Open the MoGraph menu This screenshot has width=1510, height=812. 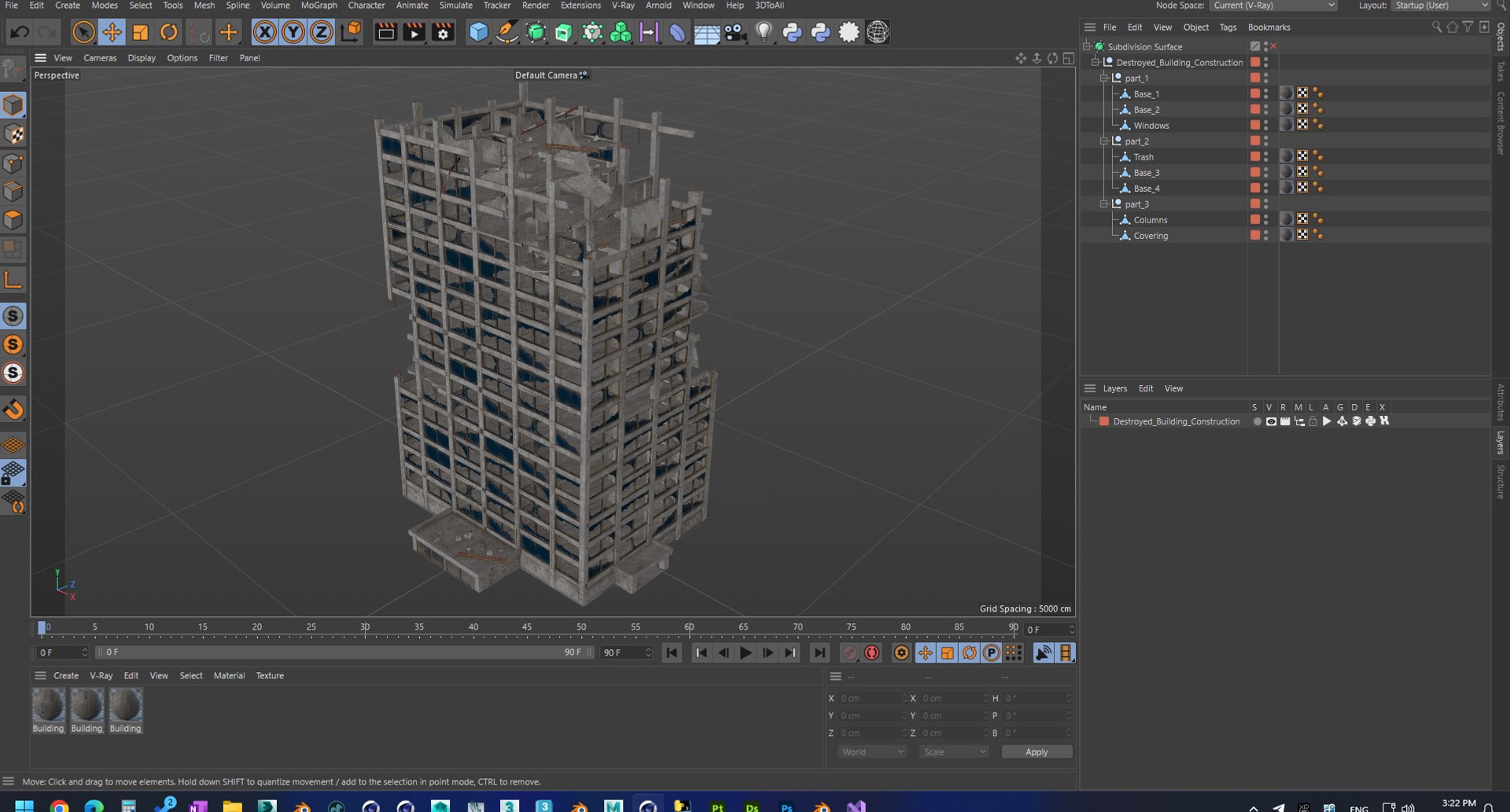[319, 6]
